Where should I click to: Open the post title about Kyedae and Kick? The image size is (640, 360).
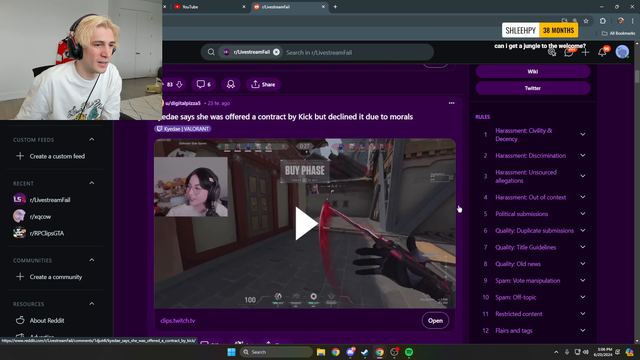coord(285,117)
